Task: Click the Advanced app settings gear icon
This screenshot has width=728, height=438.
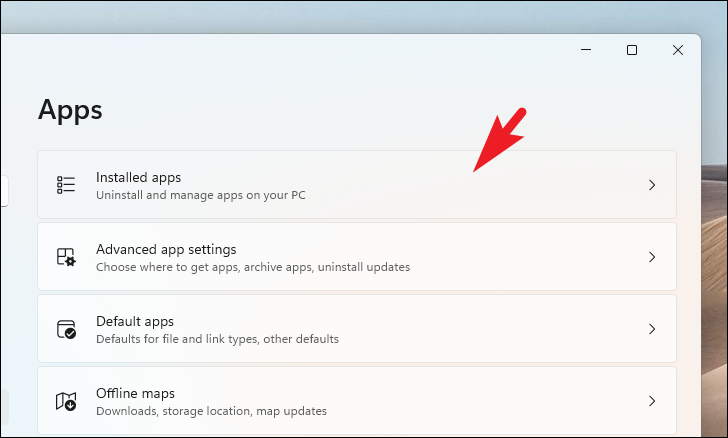Action: coord(66,257)
